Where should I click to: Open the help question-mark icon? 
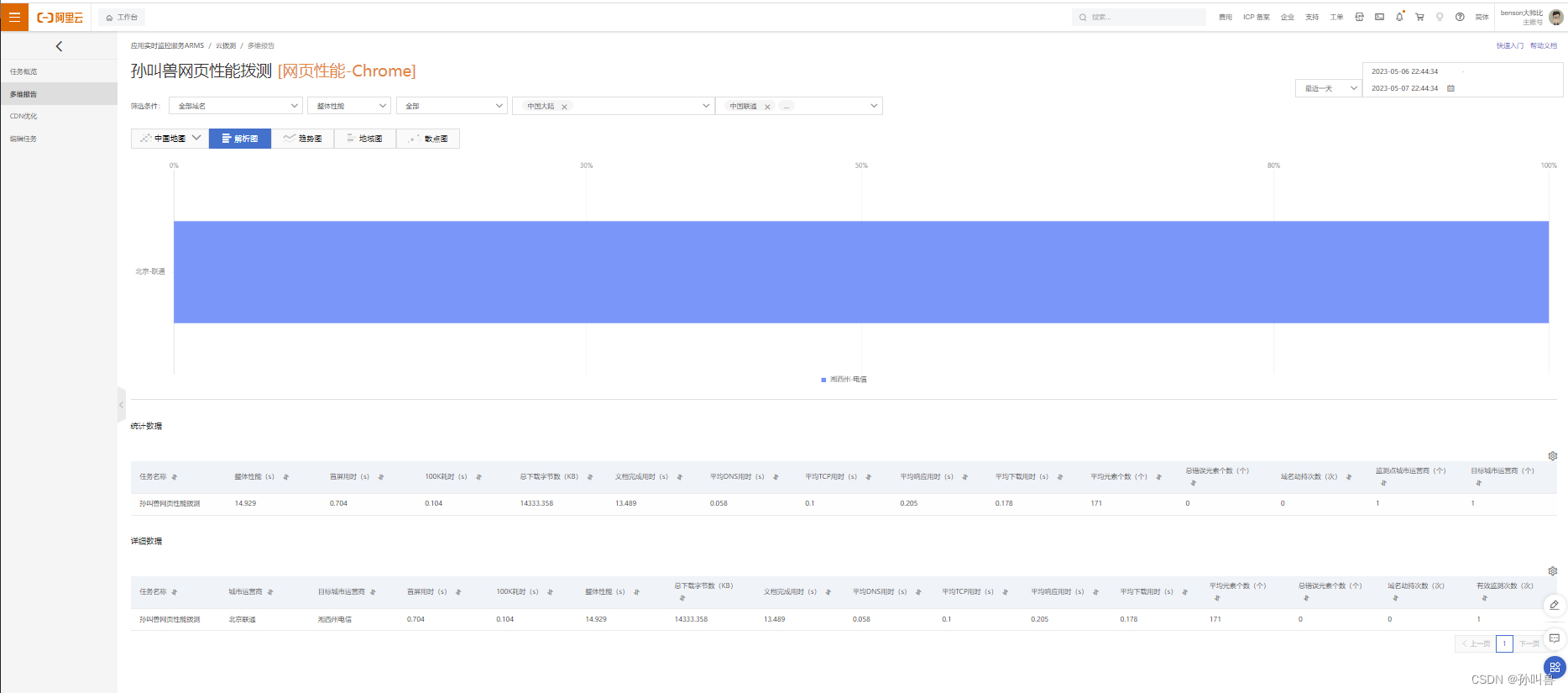pyautogui.click(x=1460, y=17)
